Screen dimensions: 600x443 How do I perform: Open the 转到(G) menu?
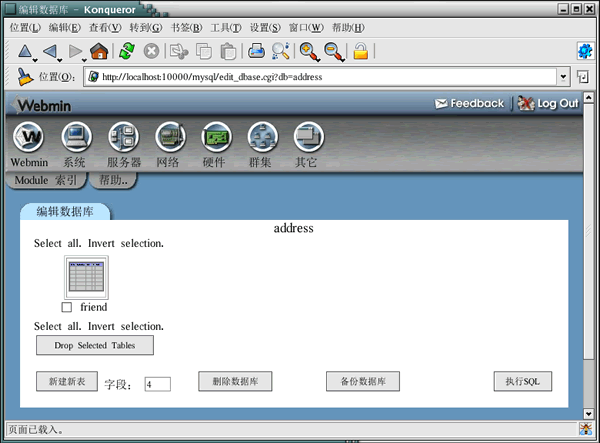[146, 28]
